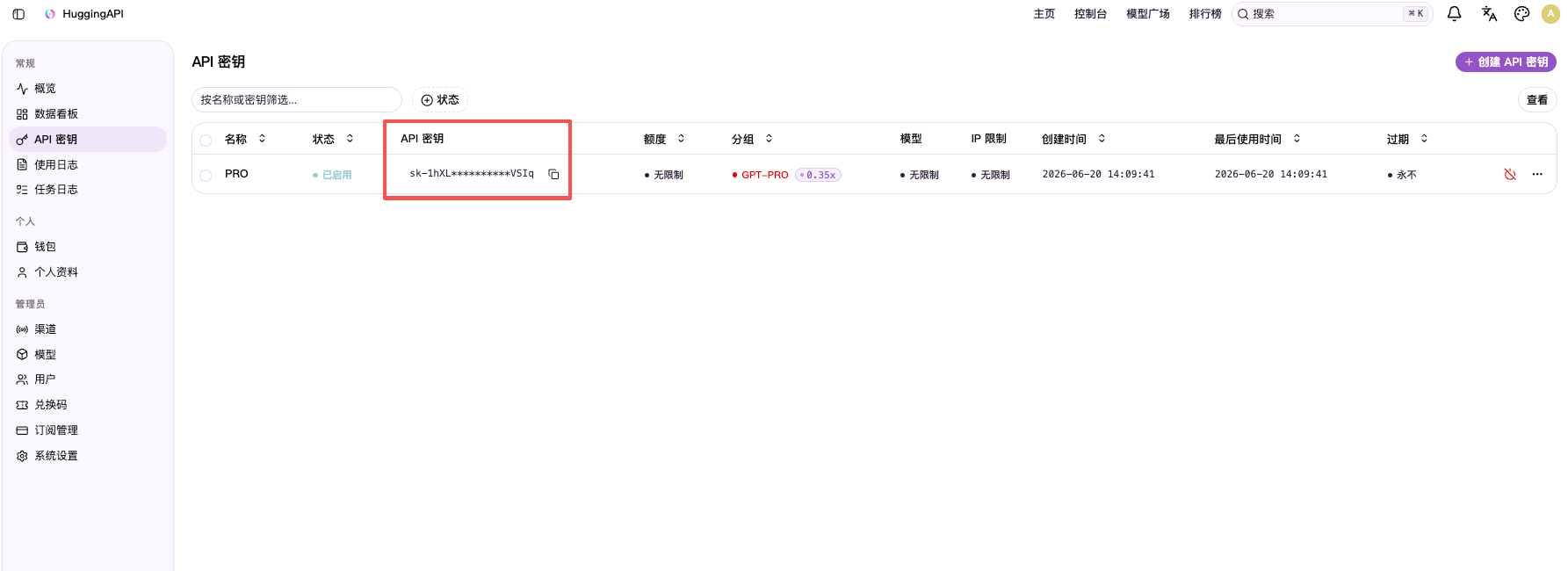Click the 渠道 broadcast icon
This screenshot has height=571, width=1568.
click(x=23, y=329)
